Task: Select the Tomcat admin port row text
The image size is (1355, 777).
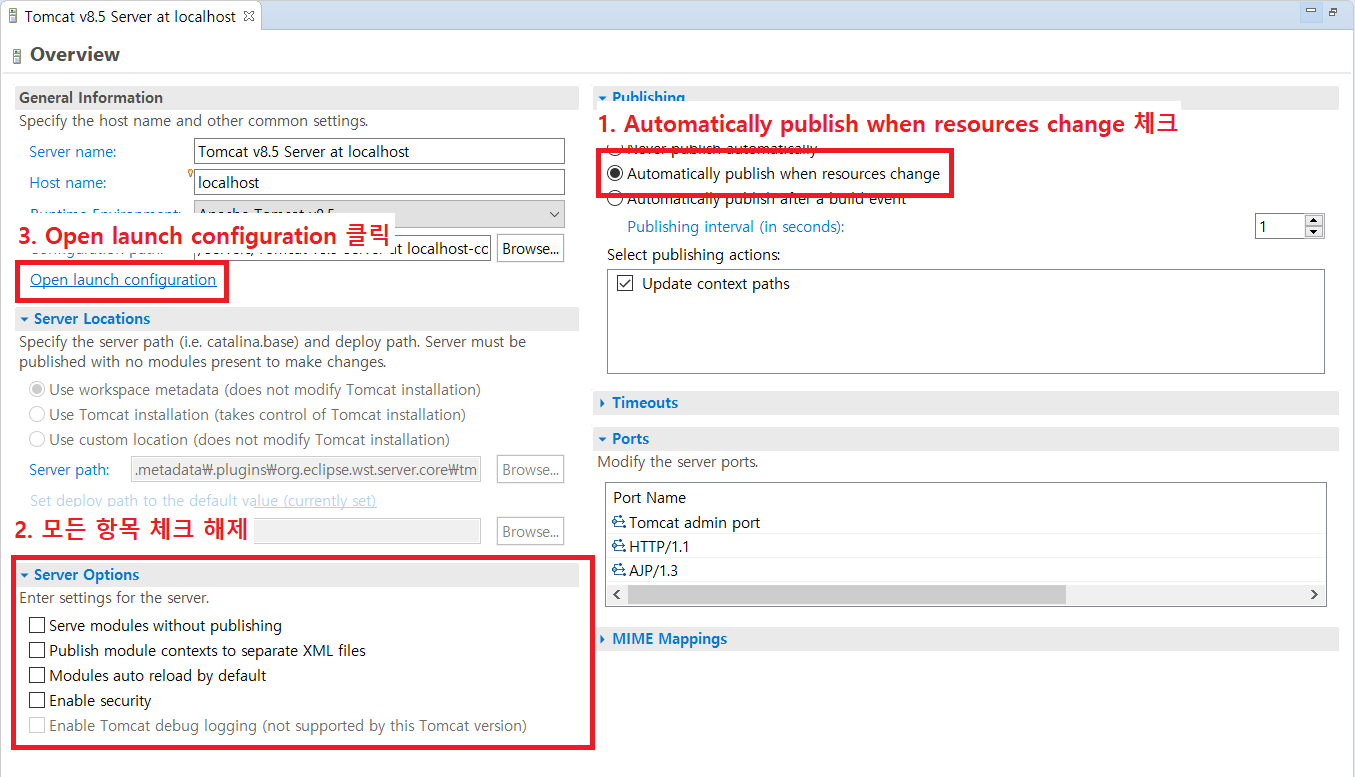Action: (x=695, y=522)
